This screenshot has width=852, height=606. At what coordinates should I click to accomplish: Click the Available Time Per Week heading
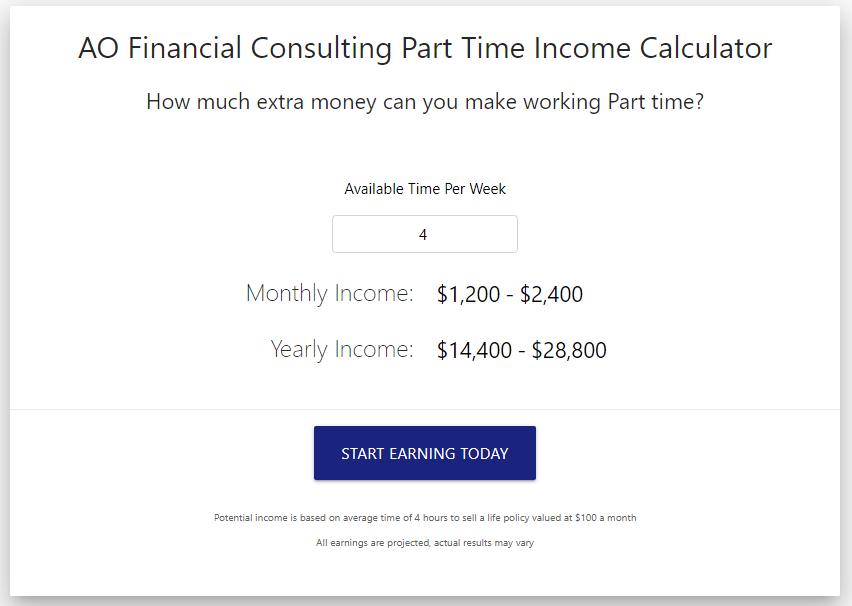coord(424,188)
